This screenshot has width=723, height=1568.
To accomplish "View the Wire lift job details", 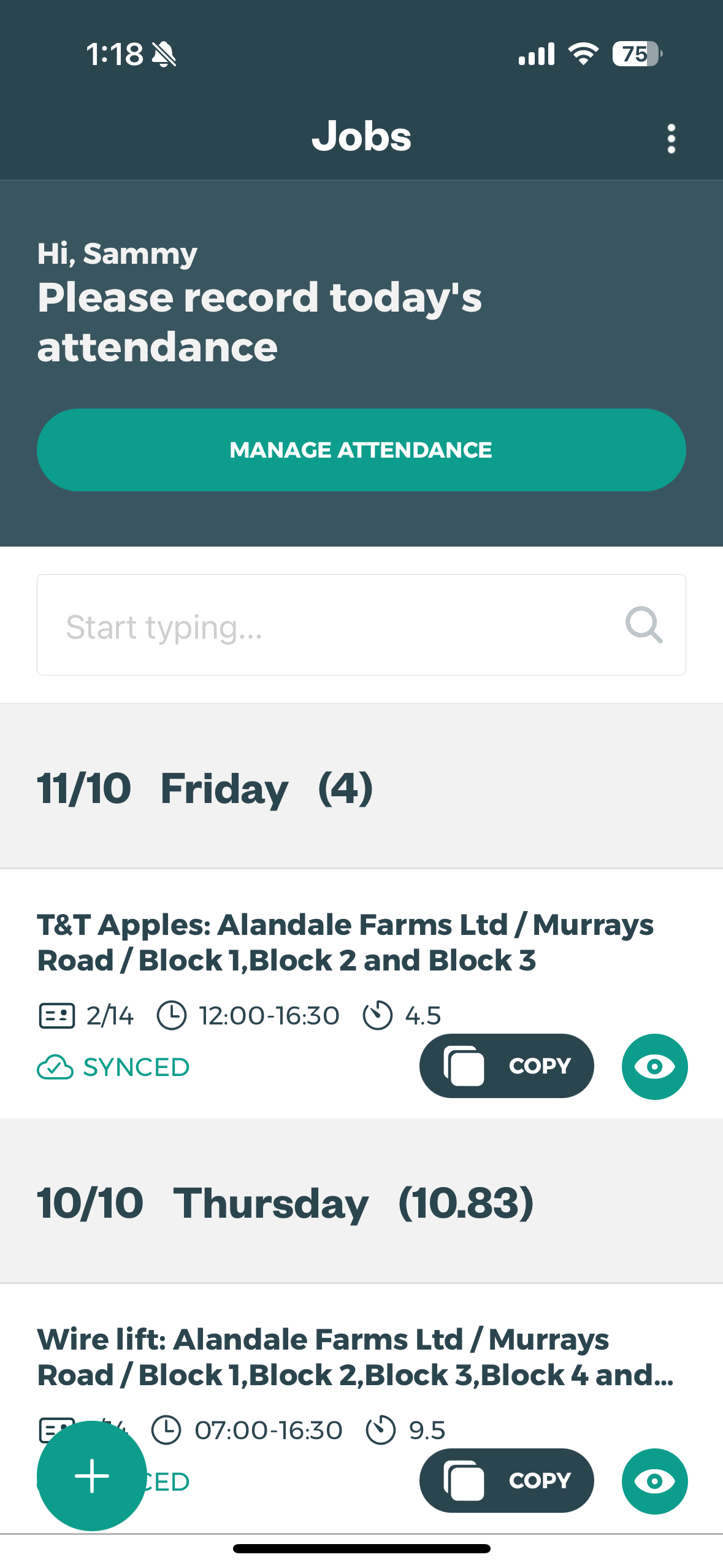I will click(654, 1482).
